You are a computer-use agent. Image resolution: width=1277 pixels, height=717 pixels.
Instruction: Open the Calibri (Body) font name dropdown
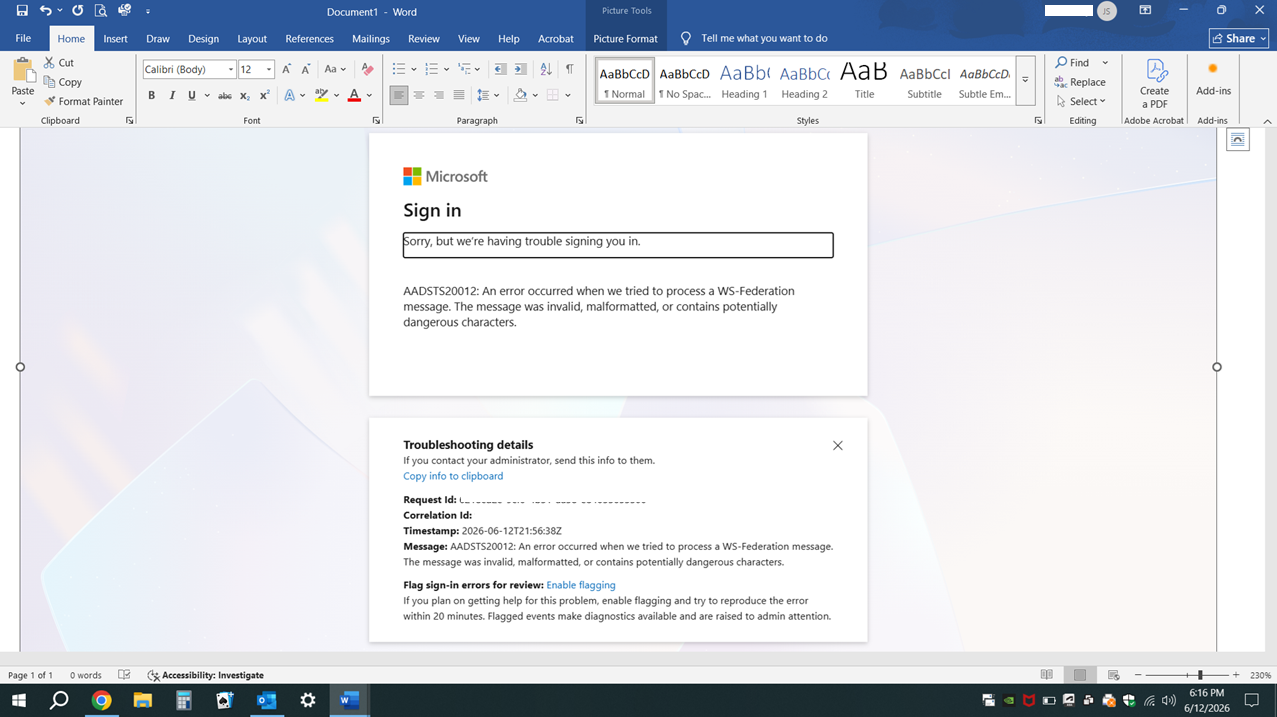pyautogui.click(x=231, y=69)
